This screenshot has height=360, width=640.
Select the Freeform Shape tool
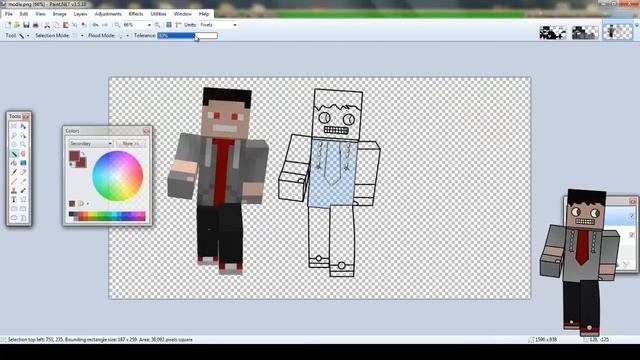pos(23,218)
